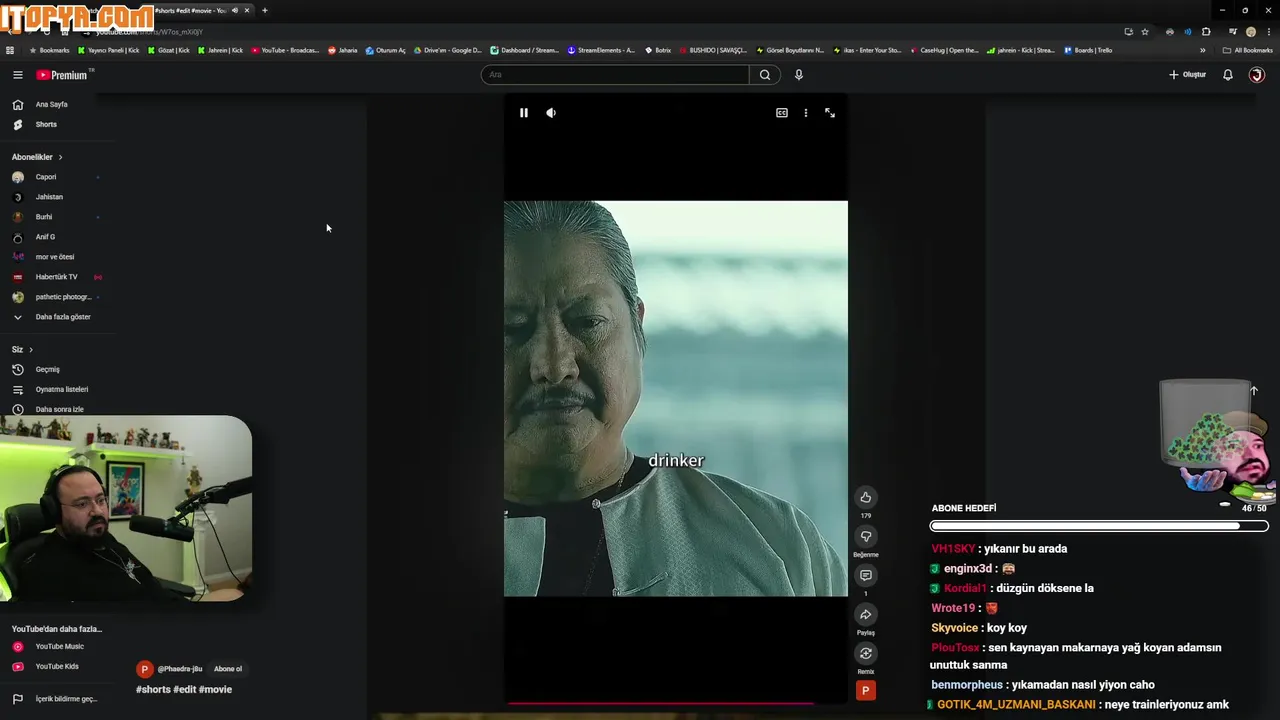Open the Boards | Trello bookmark
The image size is (1280, 720).
1088,50
